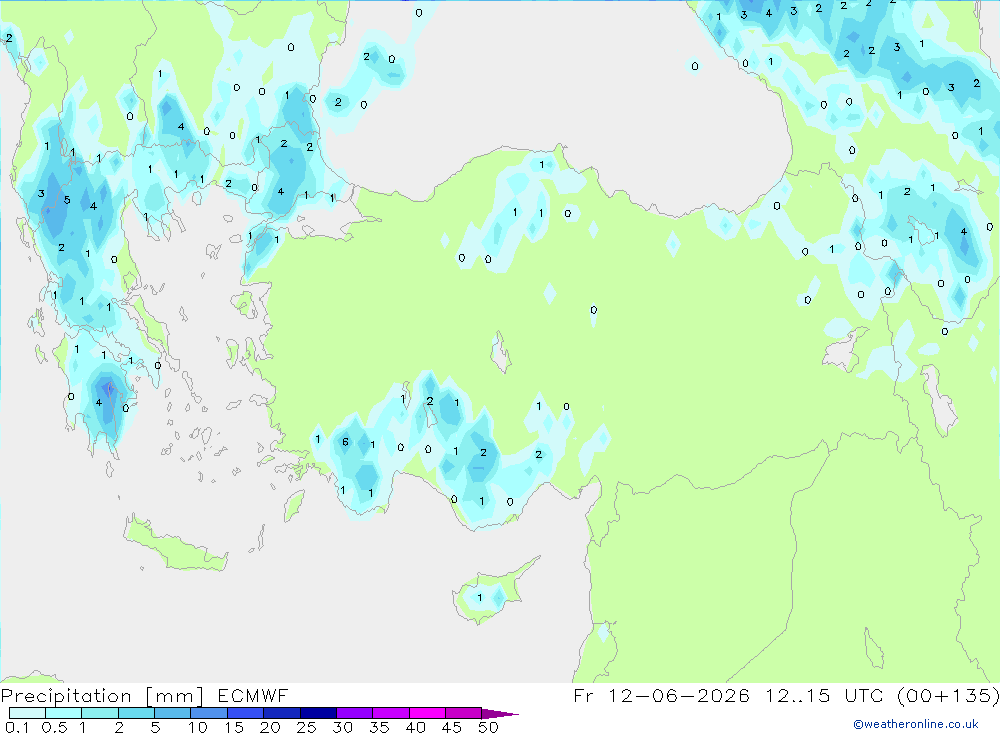This screenshot has height=733, width=1000.
Task: Click the '(00+135)' forecast offset text
Action: (x=948, y=695)
